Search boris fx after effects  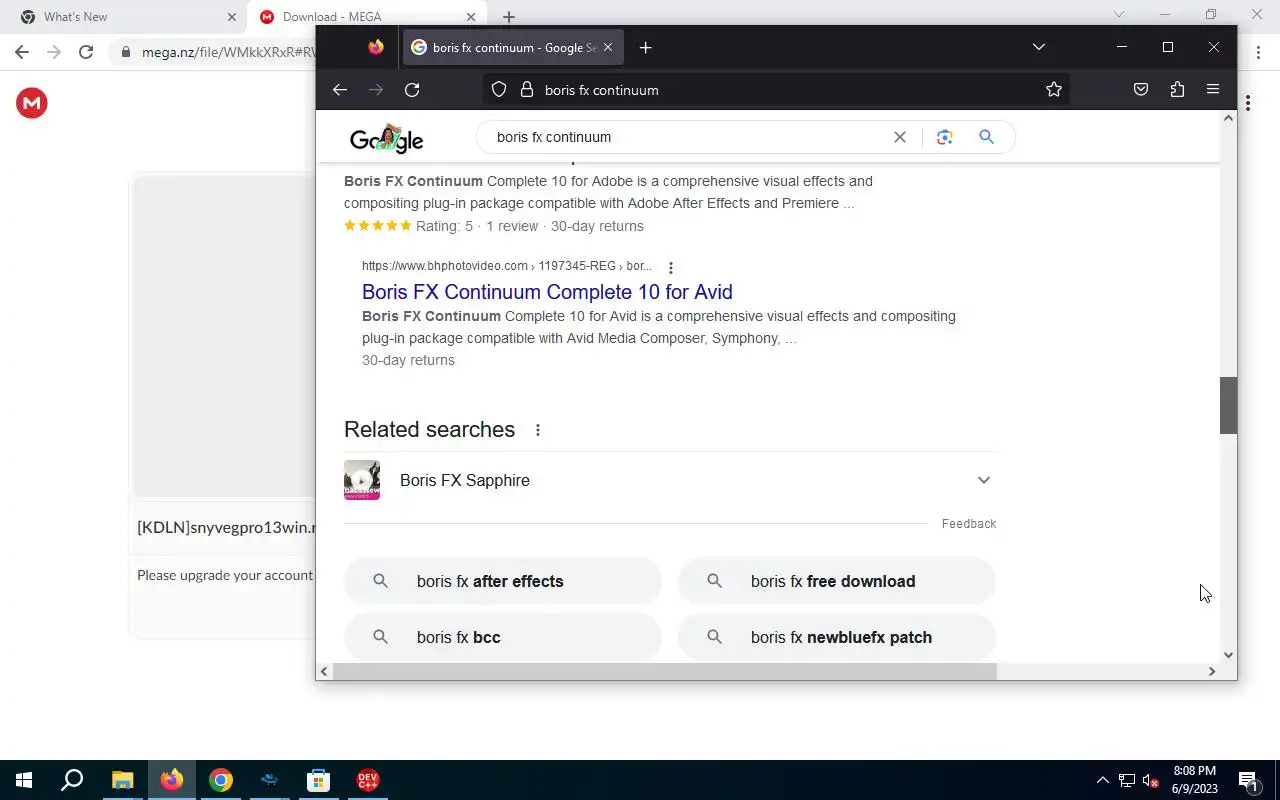(x=503, y=581)
